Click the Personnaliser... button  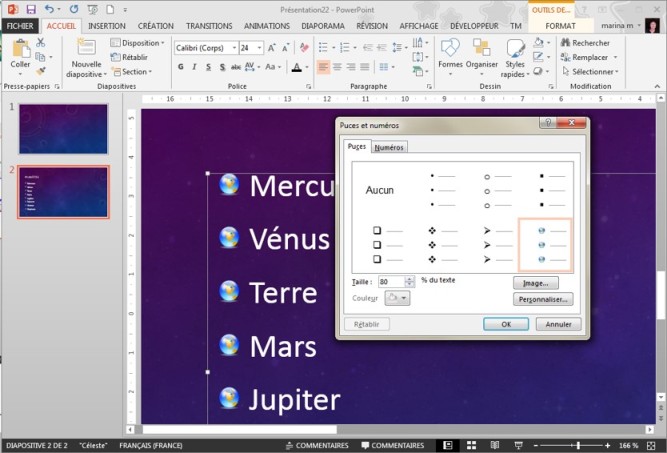pos(543,299)
